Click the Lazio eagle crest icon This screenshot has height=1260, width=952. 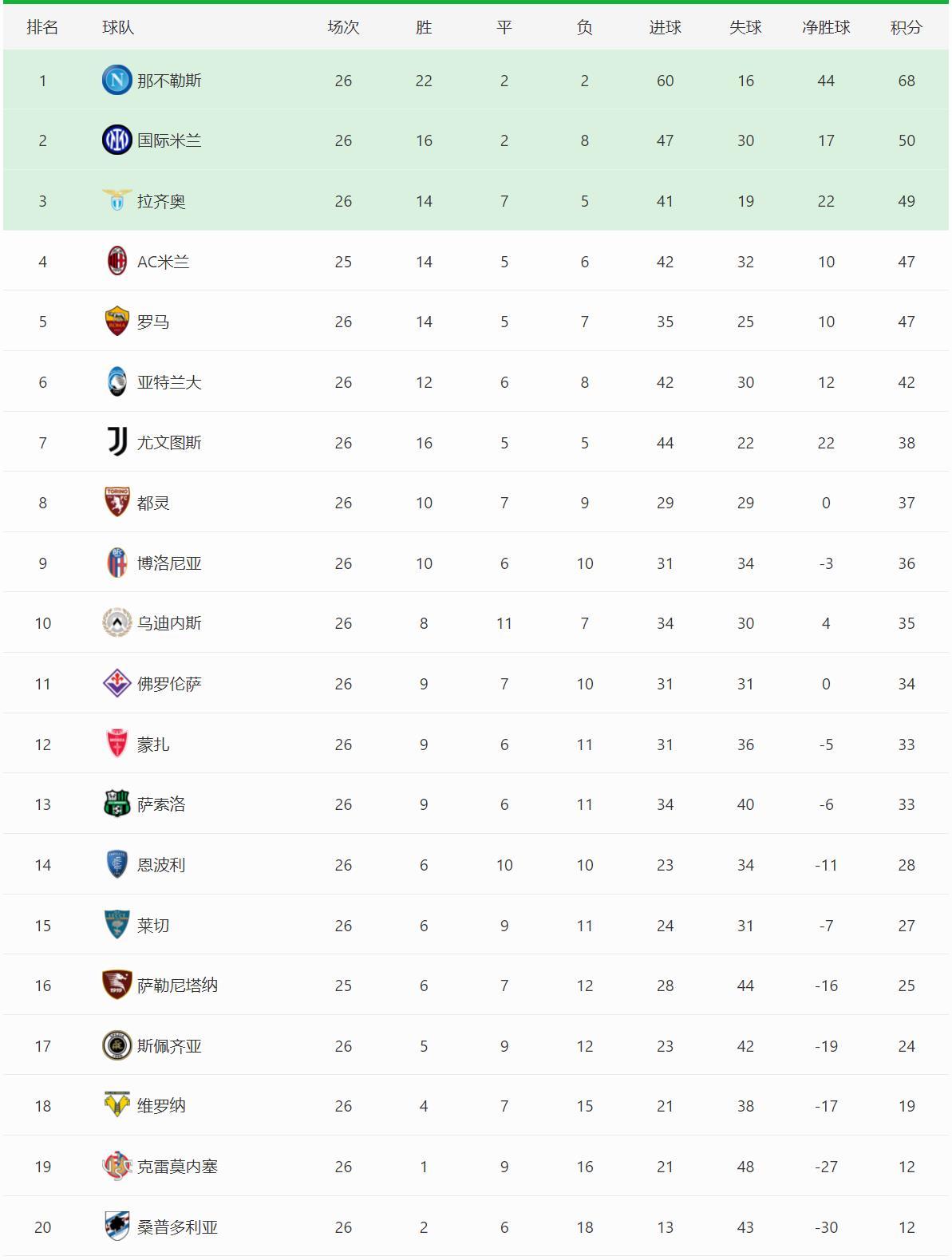tap(117, 200)
